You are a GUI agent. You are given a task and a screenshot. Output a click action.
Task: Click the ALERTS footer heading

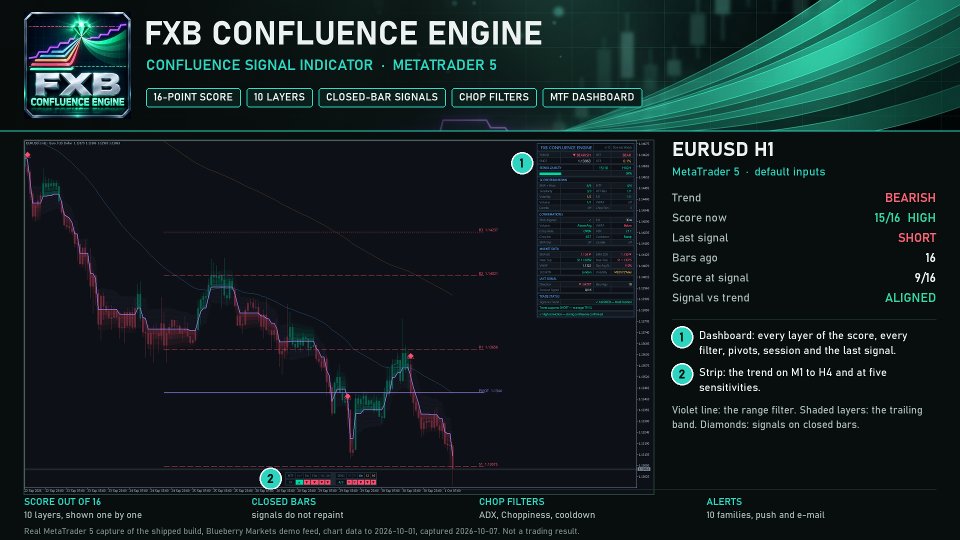[x=724, y=501]
